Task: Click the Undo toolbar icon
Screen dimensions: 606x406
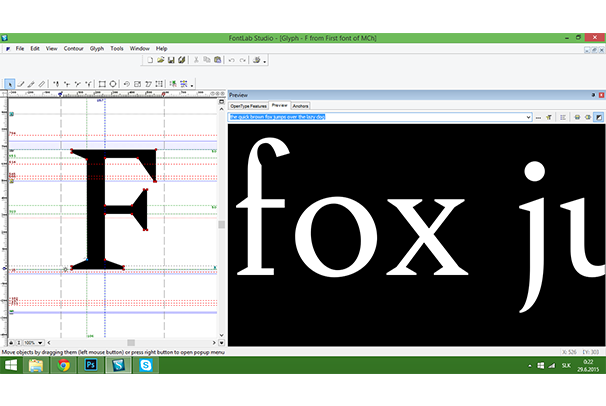Action: pyautogui.click(x=231, y=60)
